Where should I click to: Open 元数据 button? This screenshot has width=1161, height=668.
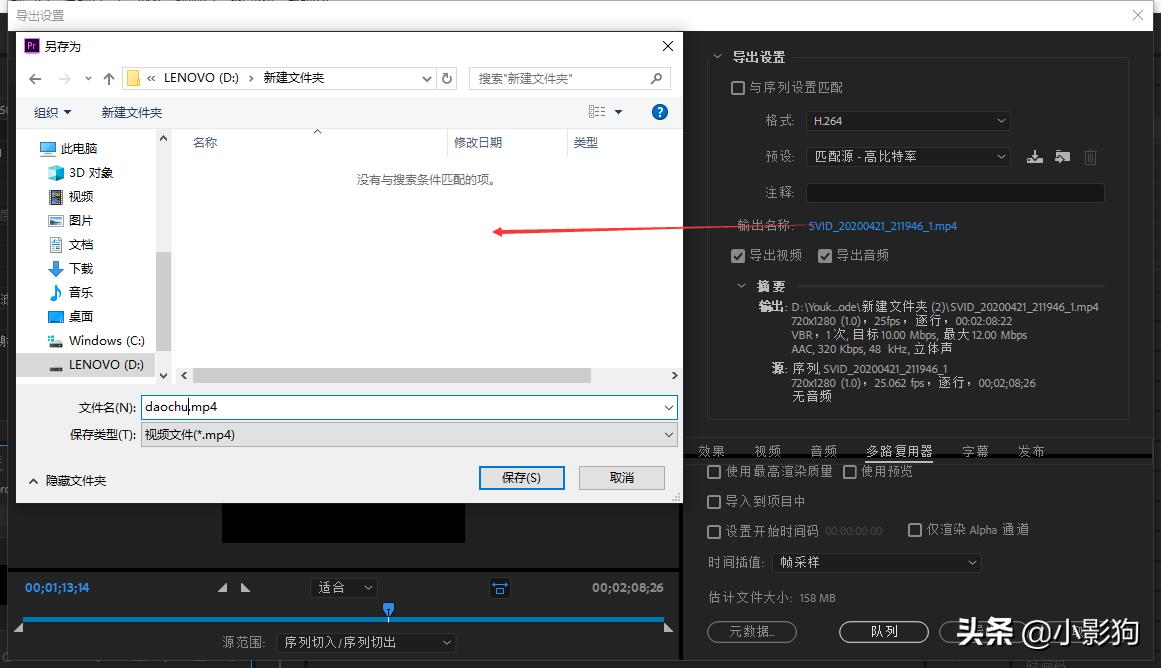(x=752, y=632)
